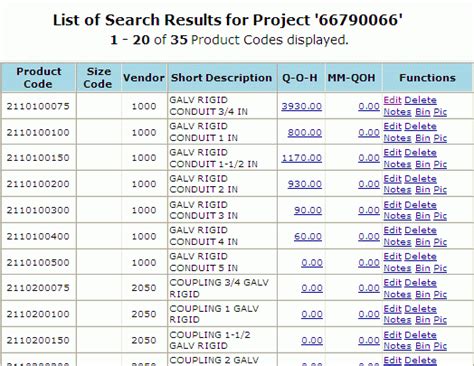The height and width of the screenshot is (366, 474).
Task: Click Q-O-H value 800.00
Action: (x=305, y=133)
